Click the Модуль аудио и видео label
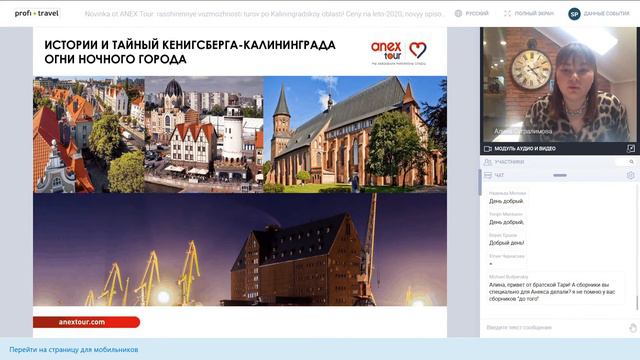The image size is (640, 360). (525, 149)
